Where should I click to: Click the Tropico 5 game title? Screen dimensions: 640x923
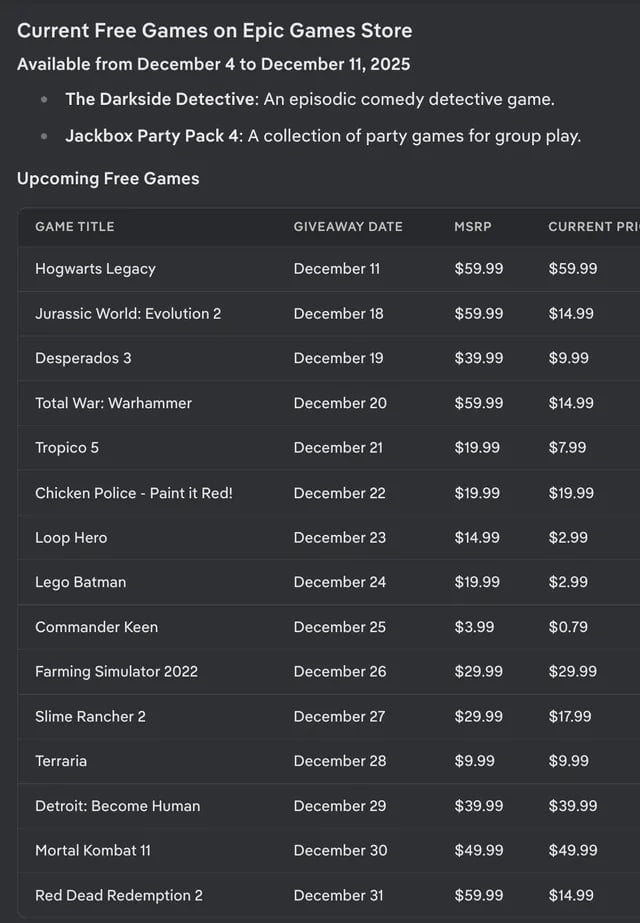[x=67, y=447]
